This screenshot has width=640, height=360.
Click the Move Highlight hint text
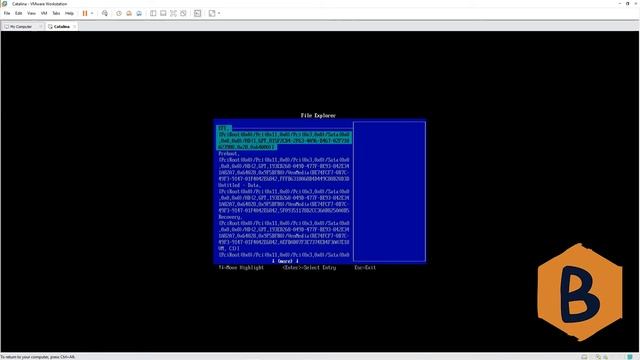pyautogui.click(x=241, y=268)
